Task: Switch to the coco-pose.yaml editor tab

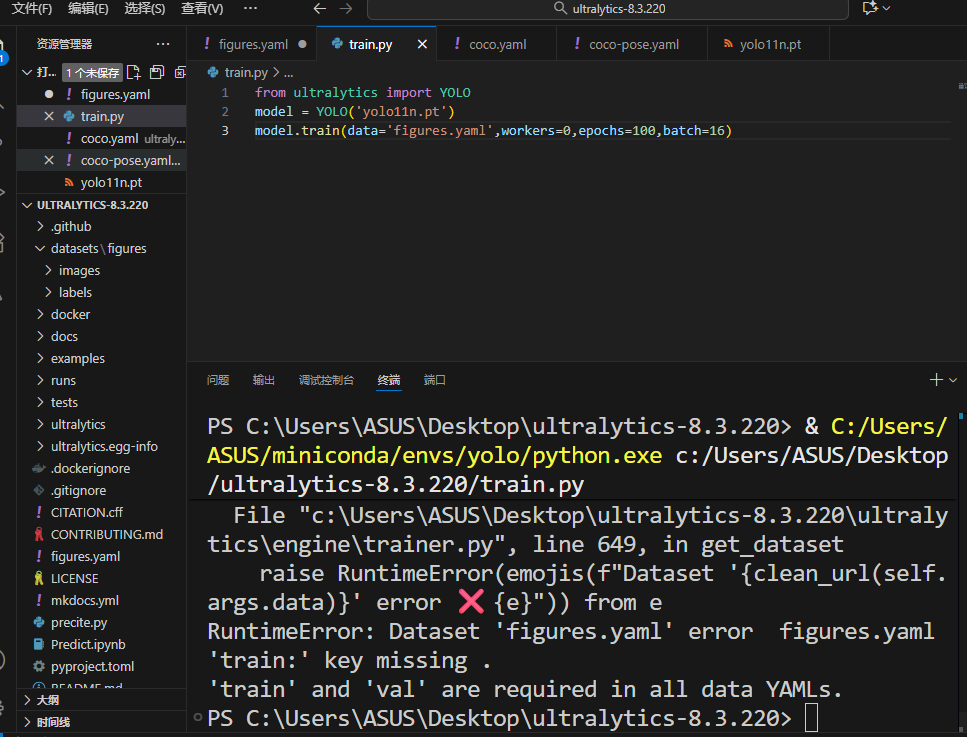Action: click(633, 44)
